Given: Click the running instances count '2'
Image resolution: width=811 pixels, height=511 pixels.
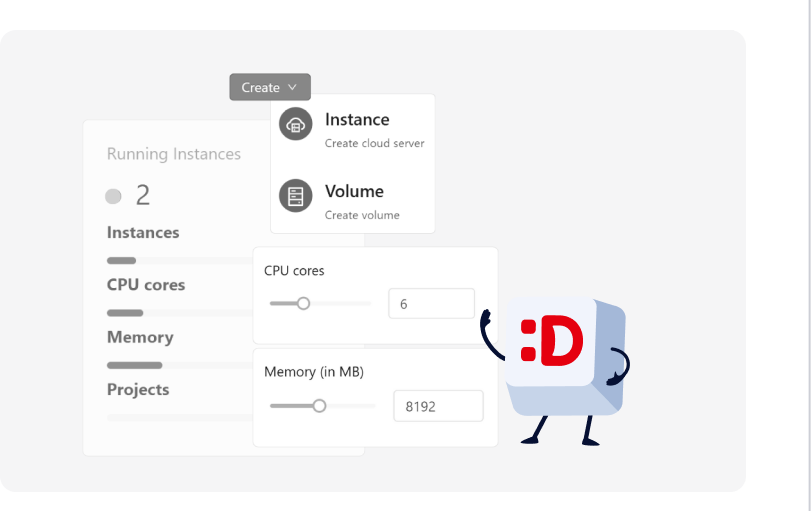Looking at the screenshot, I should [143, 196].
